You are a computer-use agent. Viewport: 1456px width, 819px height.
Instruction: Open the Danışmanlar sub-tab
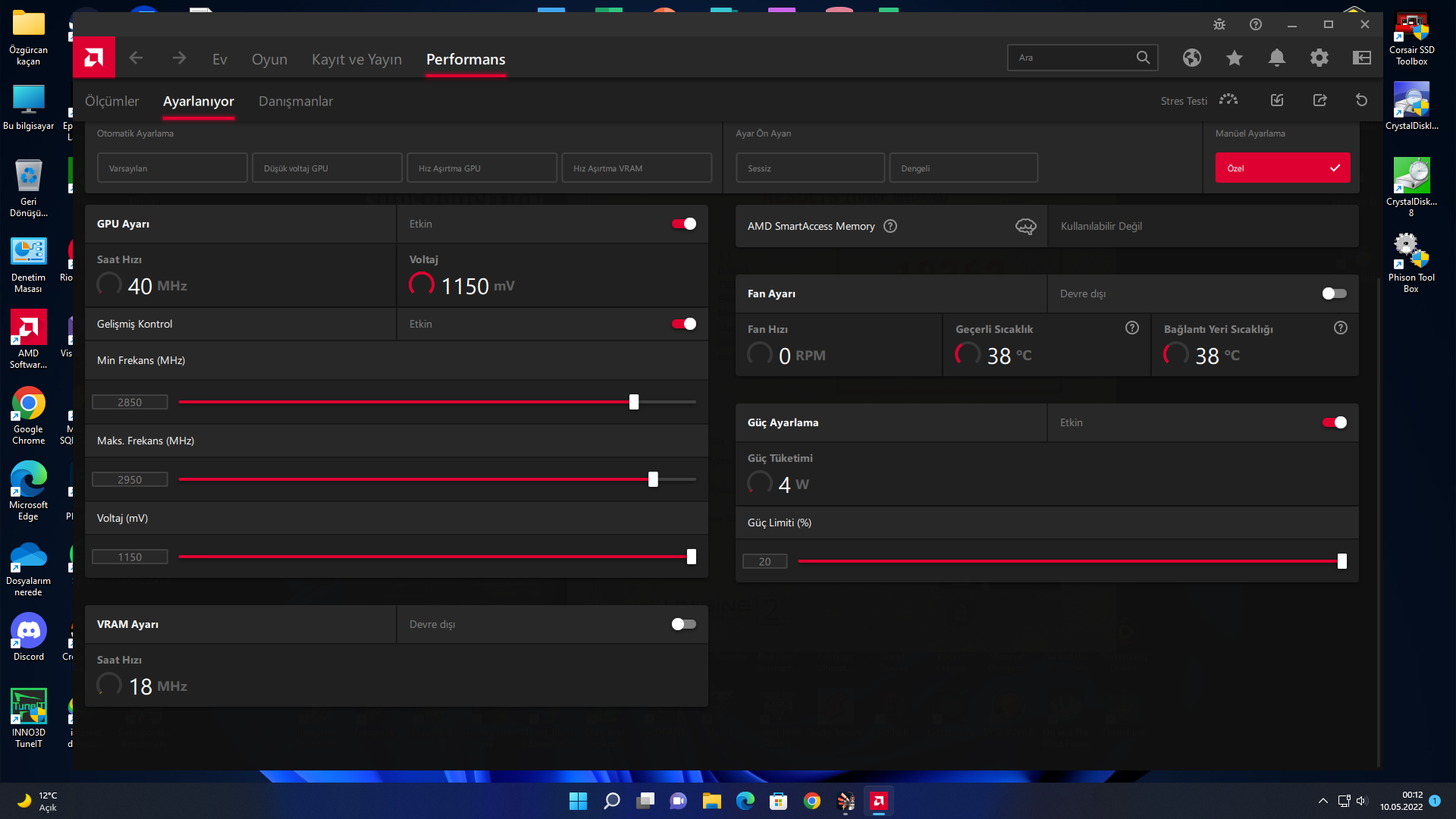pos(296,101)
